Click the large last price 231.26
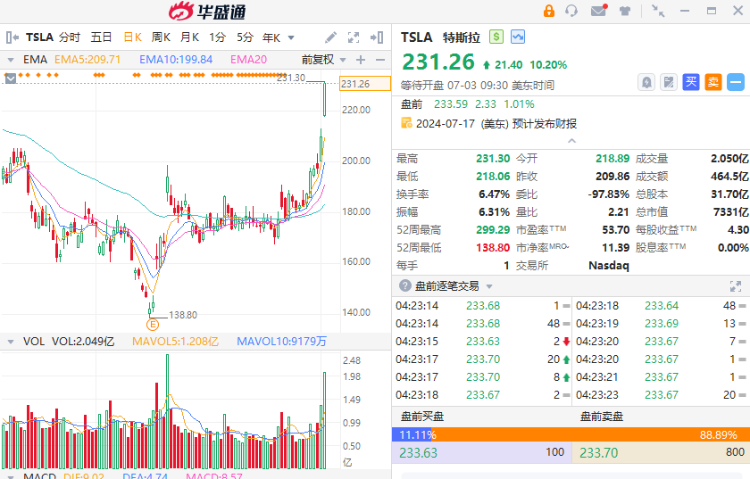This screenshot has height=479, width=750. 438,62
